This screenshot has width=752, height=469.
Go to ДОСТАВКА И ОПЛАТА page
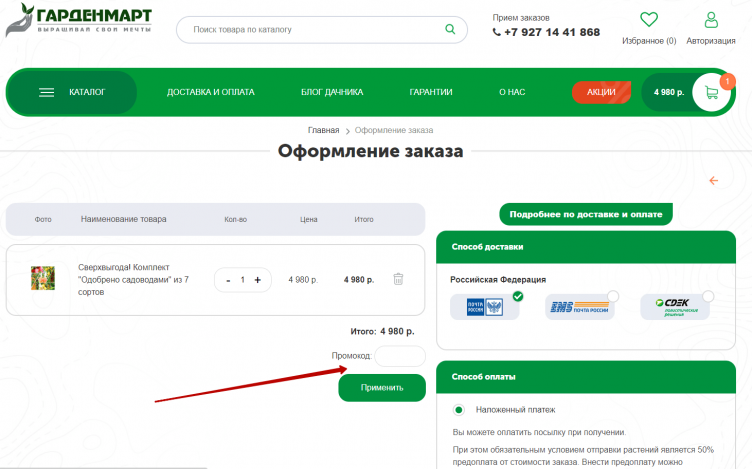pos(211,92)
